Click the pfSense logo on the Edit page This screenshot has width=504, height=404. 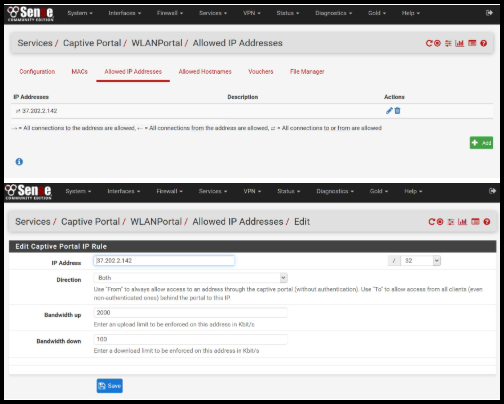[28, 192]
